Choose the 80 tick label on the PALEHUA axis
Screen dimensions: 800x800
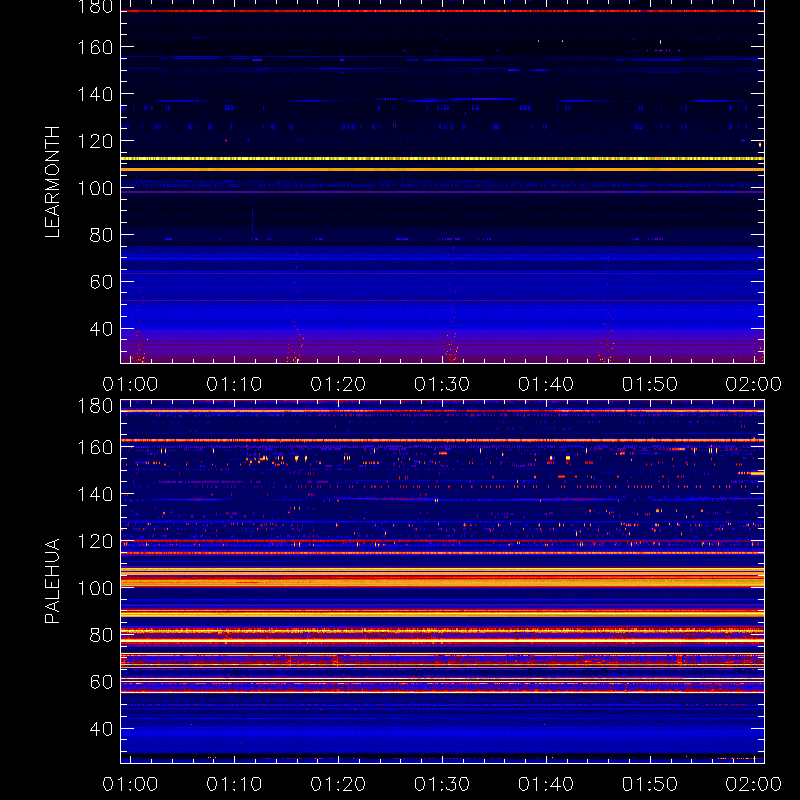pos(101,635)
